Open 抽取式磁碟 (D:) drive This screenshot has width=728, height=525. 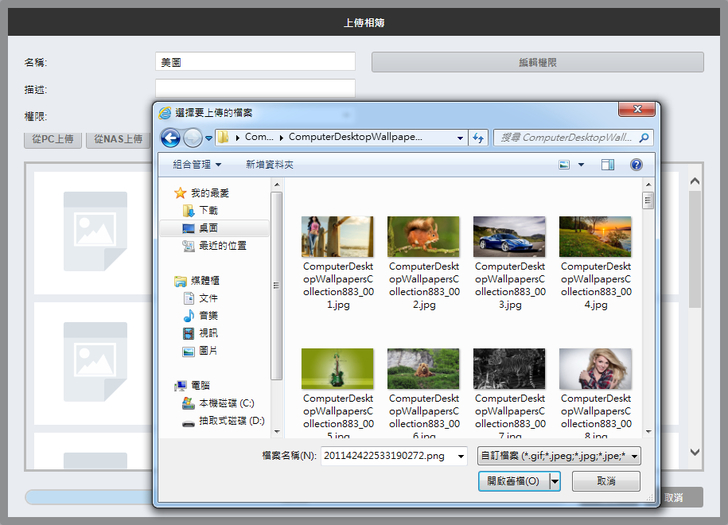(x=223, y=421)
